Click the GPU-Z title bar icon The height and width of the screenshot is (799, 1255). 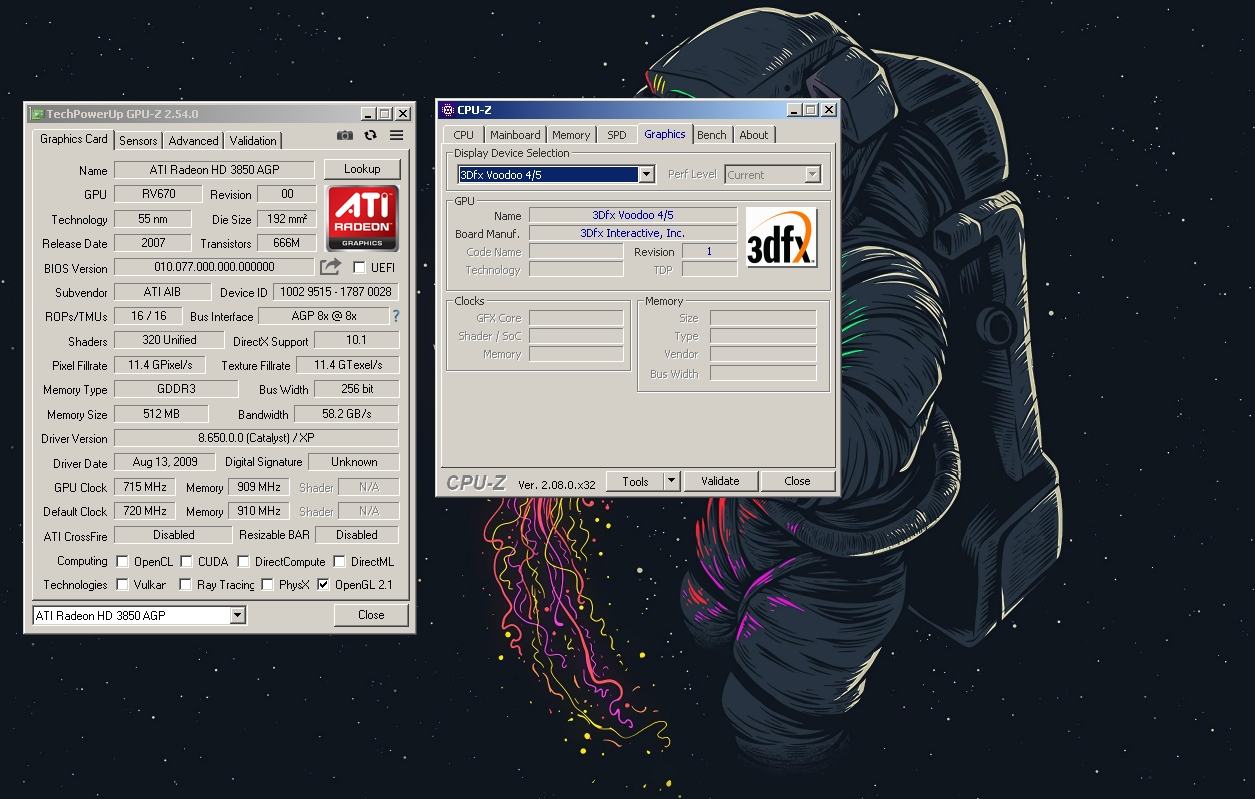click(x=36, y=114)
